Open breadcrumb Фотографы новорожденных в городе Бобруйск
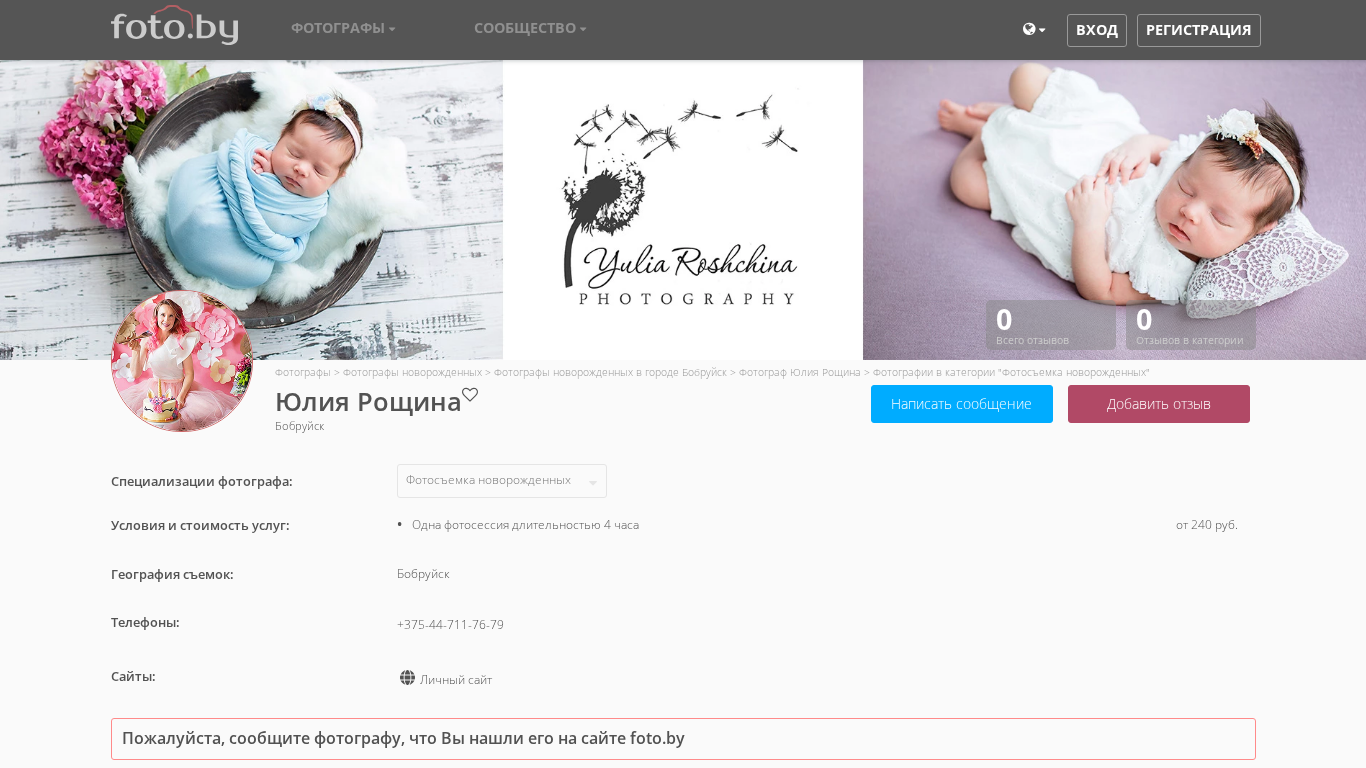Screen dimensions: 1366x768 click(610, 372)
